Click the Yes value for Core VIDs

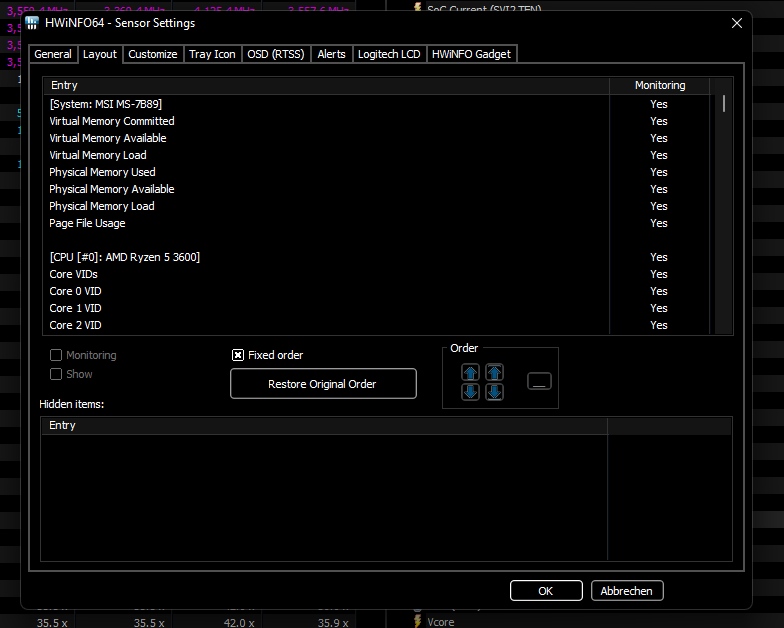click(x=658, y=274)
